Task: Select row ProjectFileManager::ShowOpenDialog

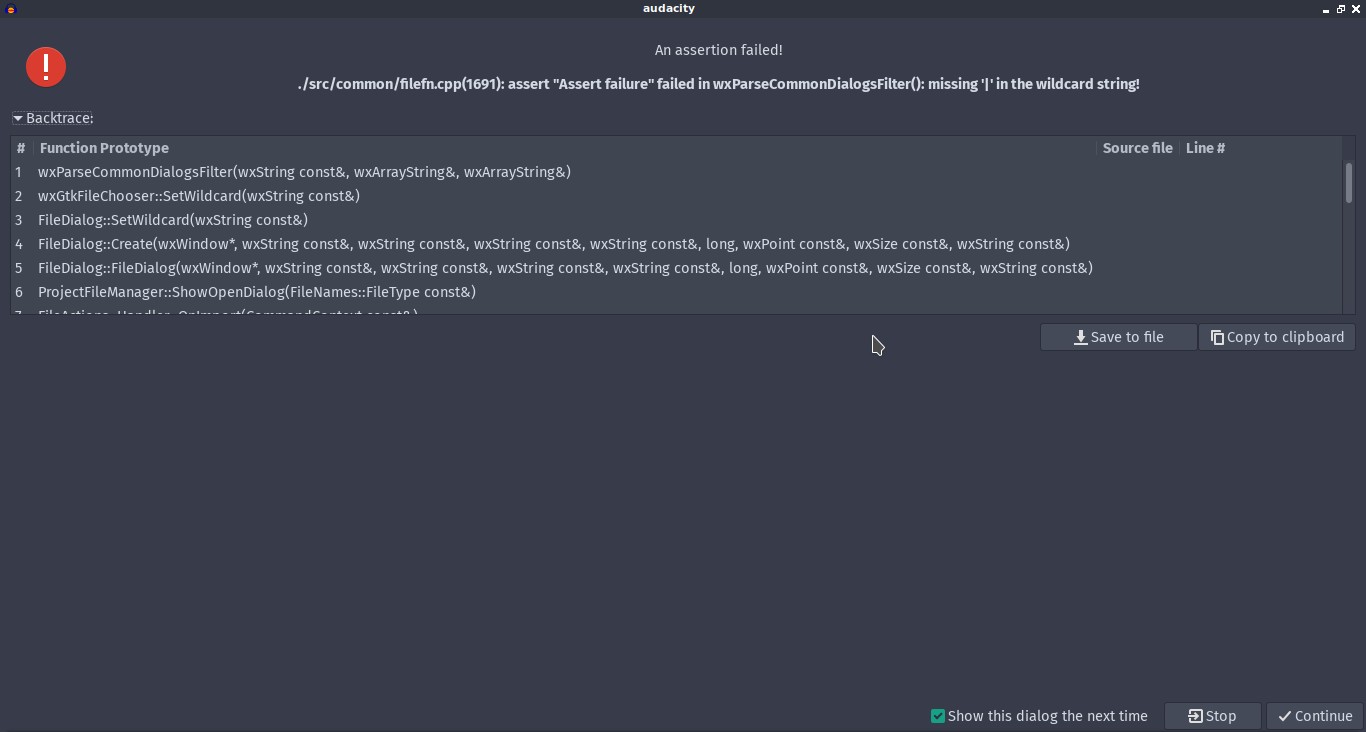Action: pos(676,292)
